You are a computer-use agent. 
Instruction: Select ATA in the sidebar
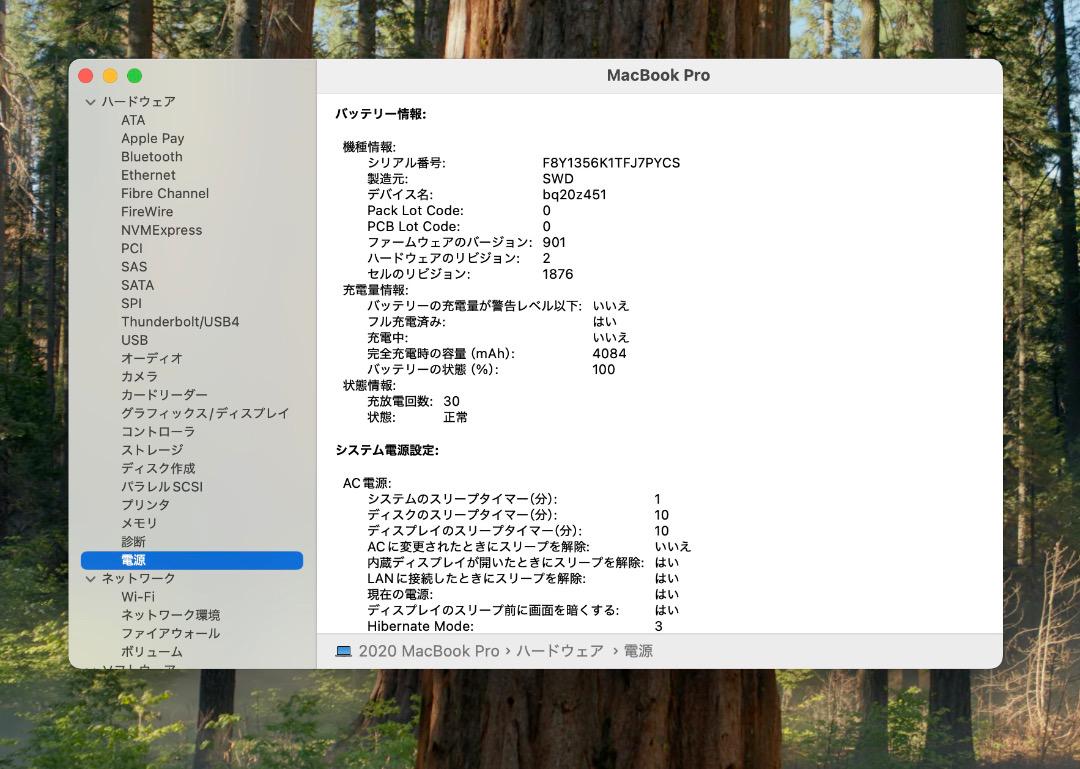(133, 120)
